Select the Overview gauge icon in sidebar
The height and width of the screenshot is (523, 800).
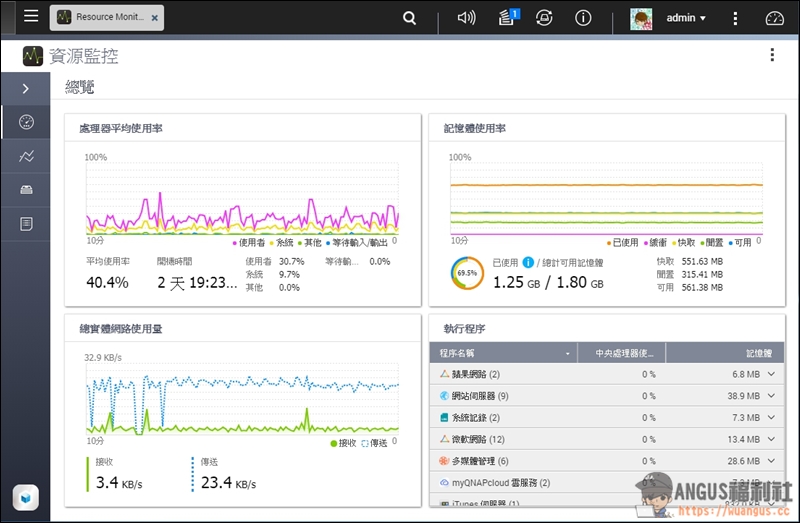point(26,122)
